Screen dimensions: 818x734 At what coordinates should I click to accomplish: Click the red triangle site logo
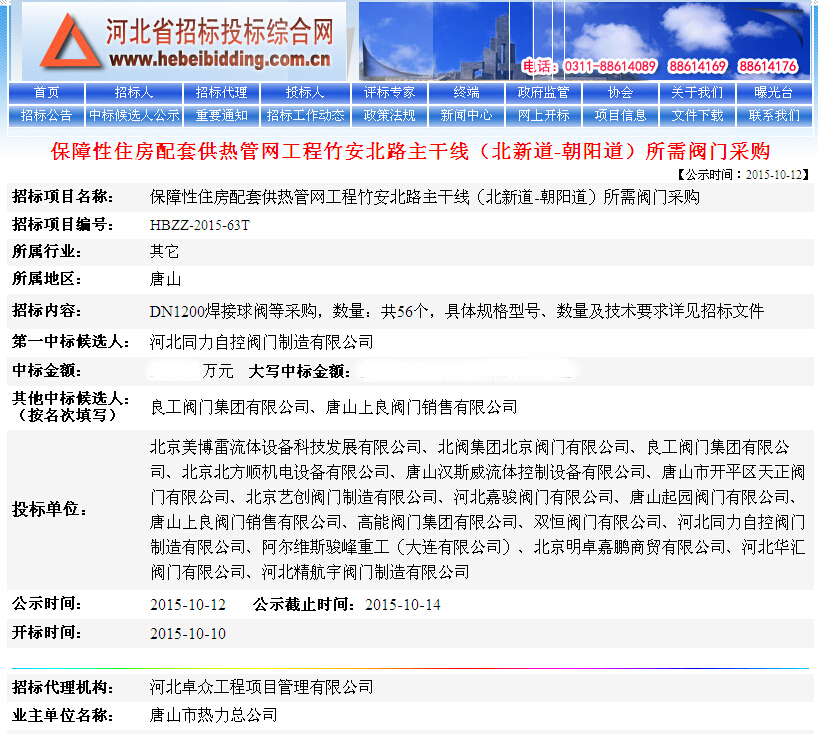pyautogui.click(x=62, y=44)
